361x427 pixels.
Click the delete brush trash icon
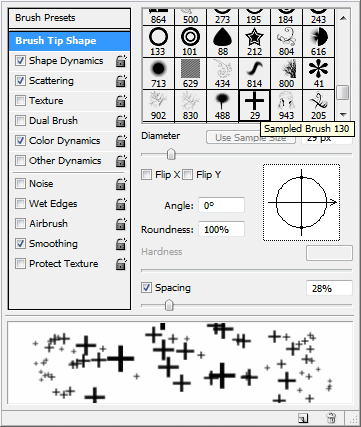click(331, 418)
